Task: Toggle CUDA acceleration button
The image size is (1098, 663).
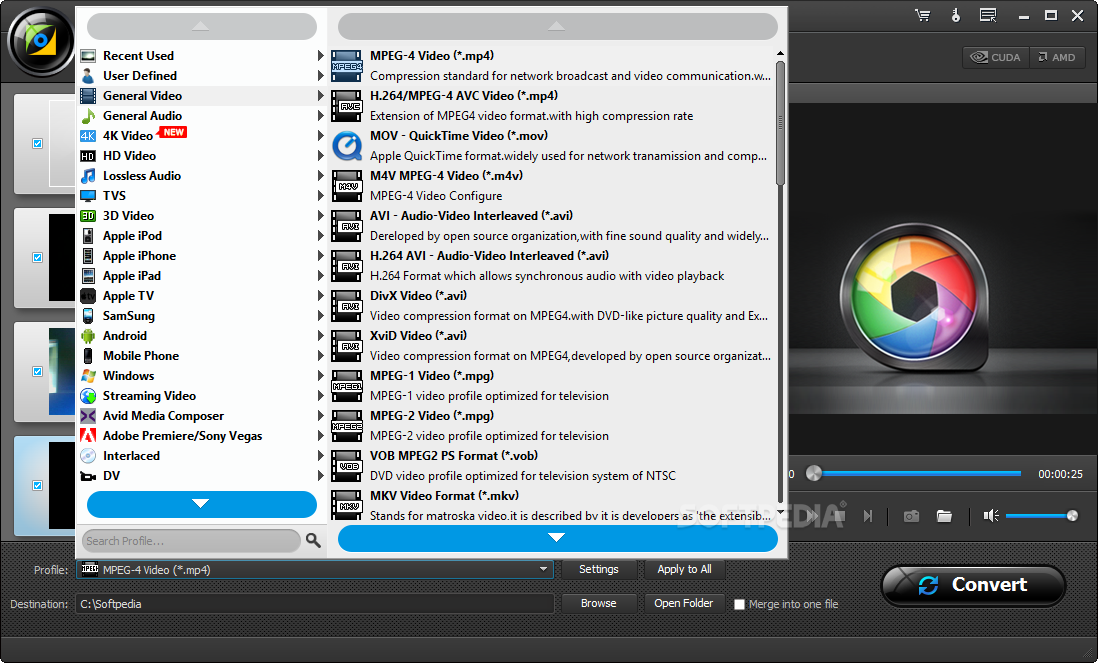Action: coord(996,57)
